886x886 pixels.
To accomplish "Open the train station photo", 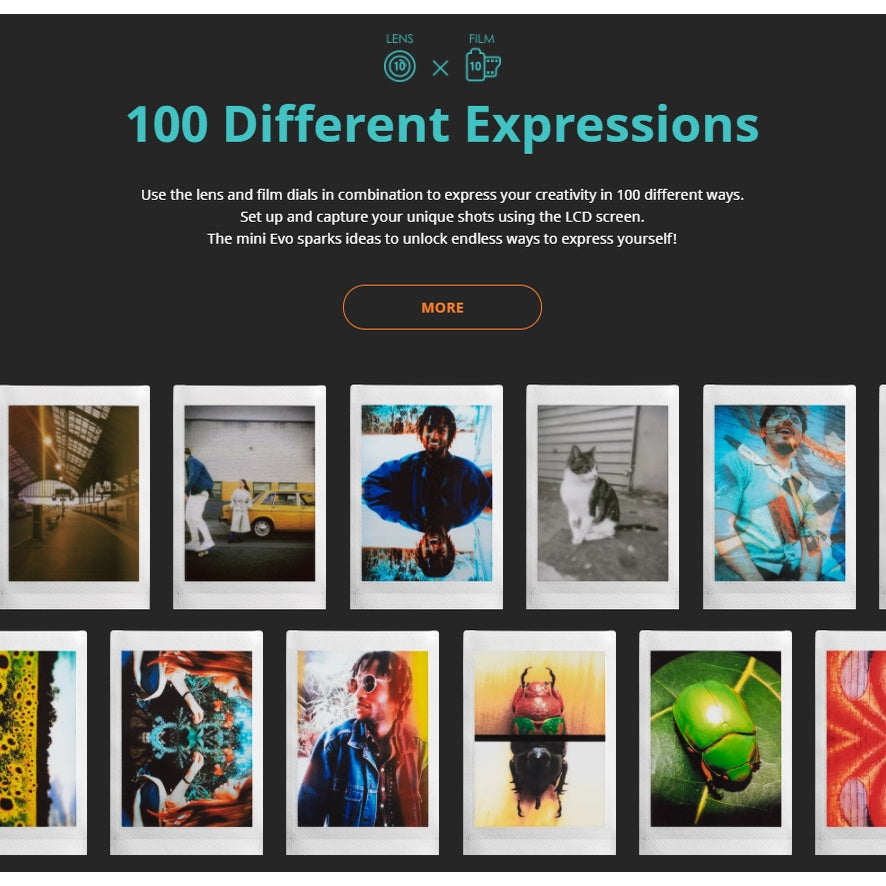I will pyautogui.click(x=74, y=497).
